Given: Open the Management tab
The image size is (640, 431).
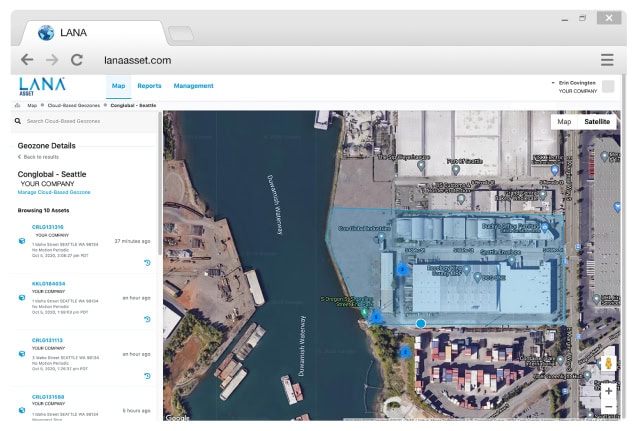Looking at the screenshot, I should pos(193,86).
